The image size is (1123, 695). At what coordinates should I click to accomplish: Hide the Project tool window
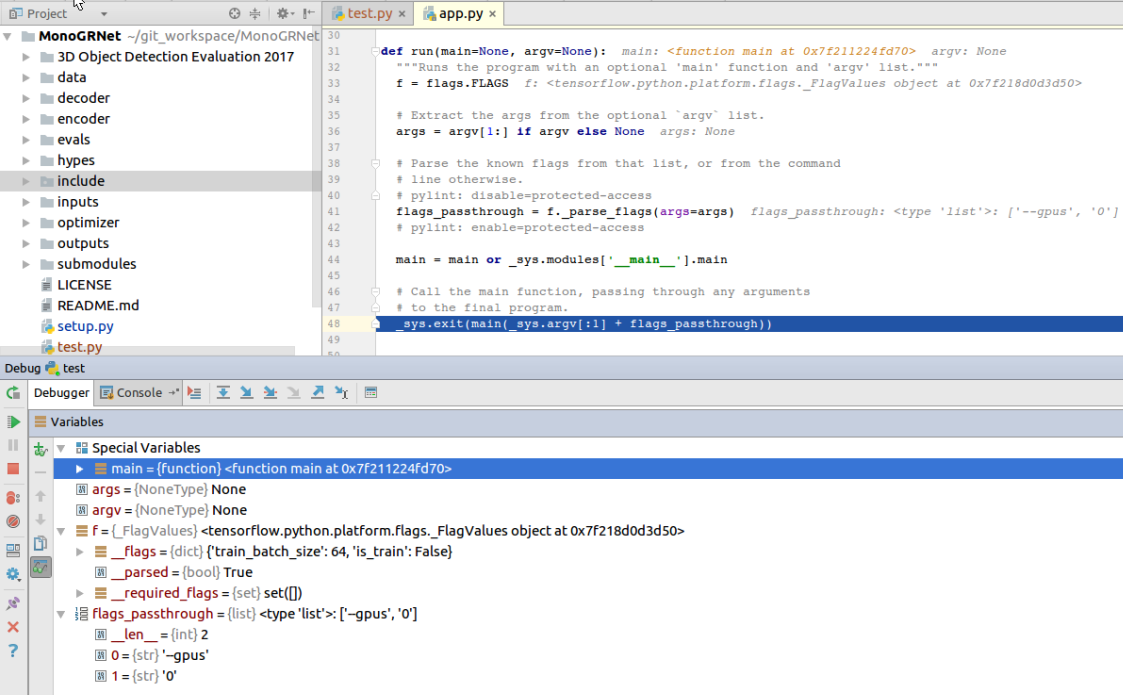[308, 14]
